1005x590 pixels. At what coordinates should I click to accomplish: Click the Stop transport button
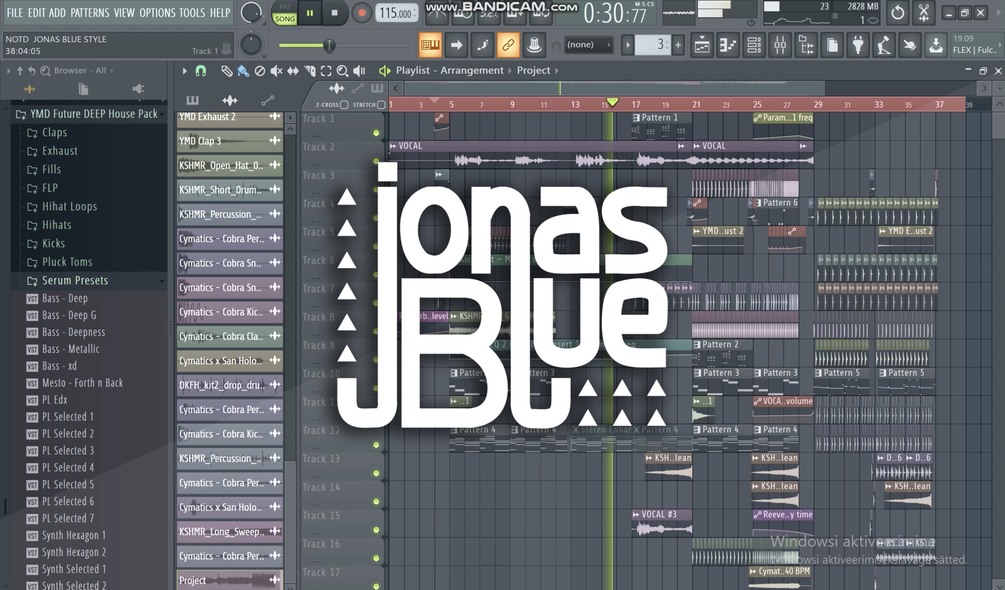pyautogui.click(x=335, y=13)
